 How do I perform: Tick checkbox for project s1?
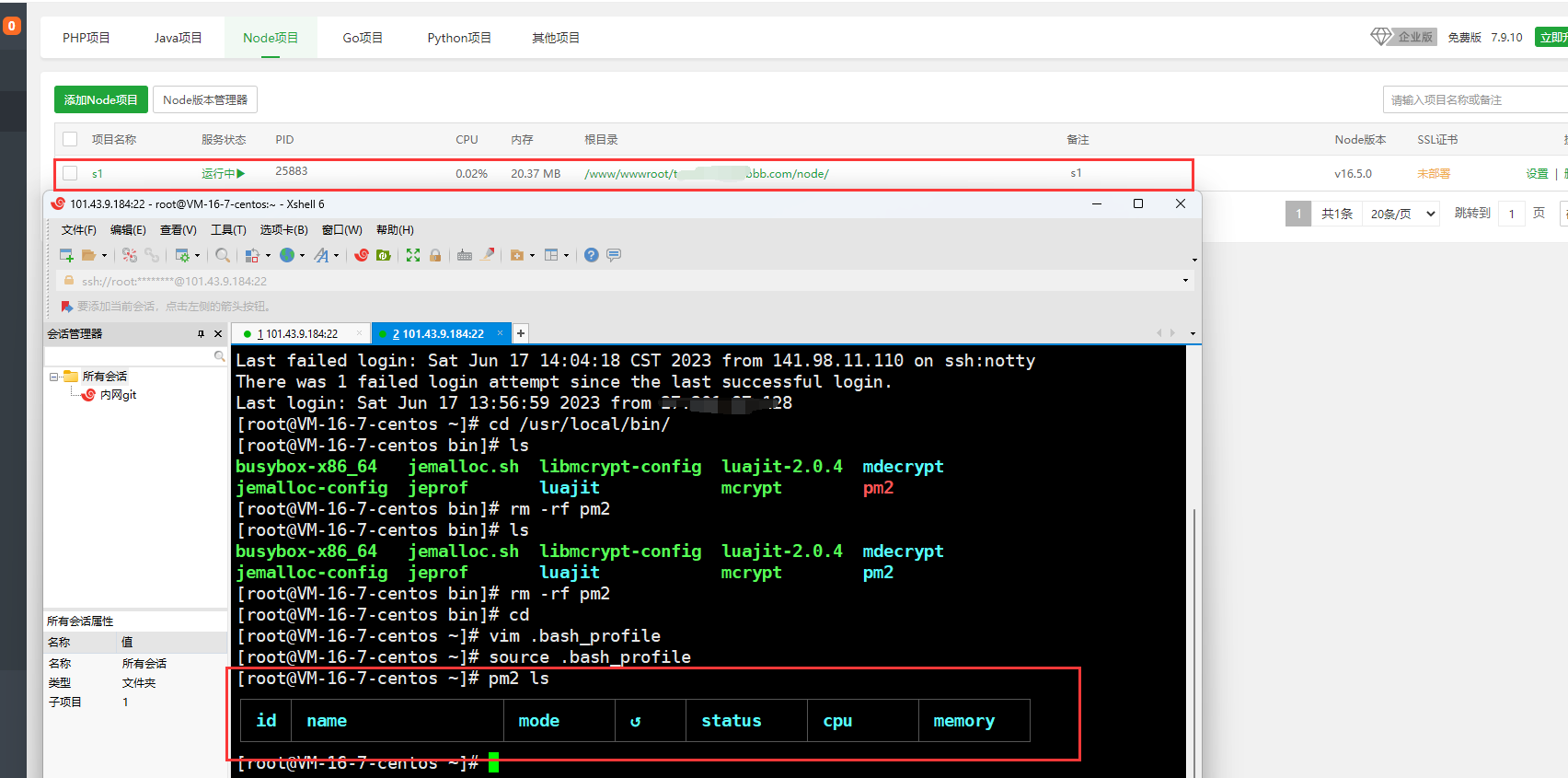(70, 173)
